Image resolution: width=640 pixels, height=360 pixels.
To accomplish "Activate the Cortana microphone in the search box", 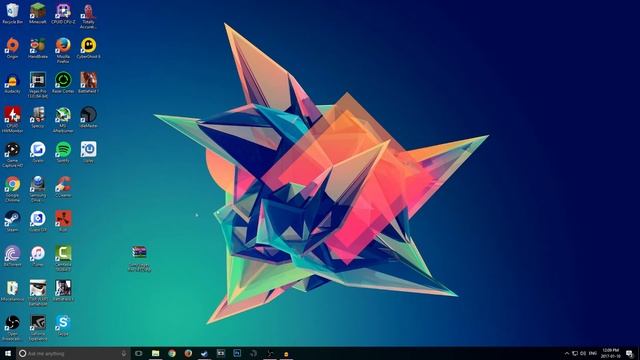I will tap(124, 353).
